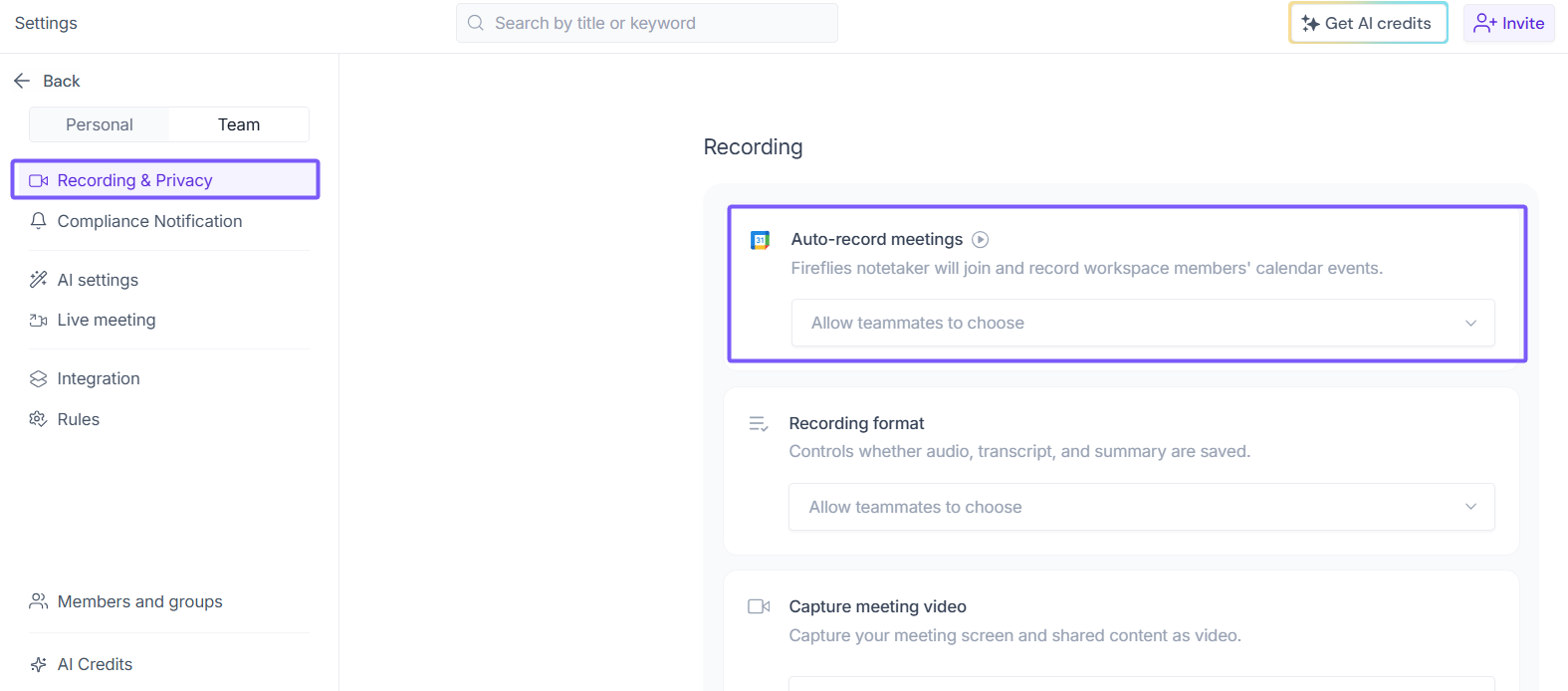Click the Live meeting icon

[38, 320]
